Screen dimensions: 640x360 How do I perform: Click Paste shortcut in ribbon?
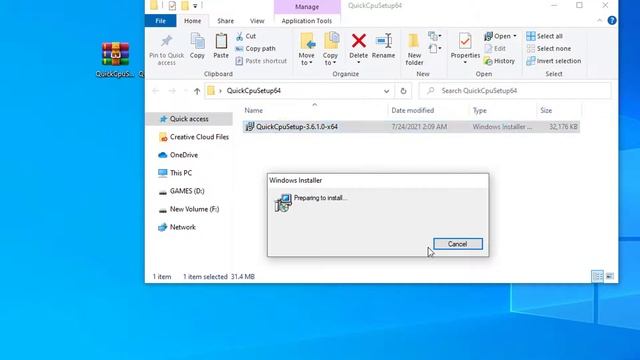coord(261,61)
